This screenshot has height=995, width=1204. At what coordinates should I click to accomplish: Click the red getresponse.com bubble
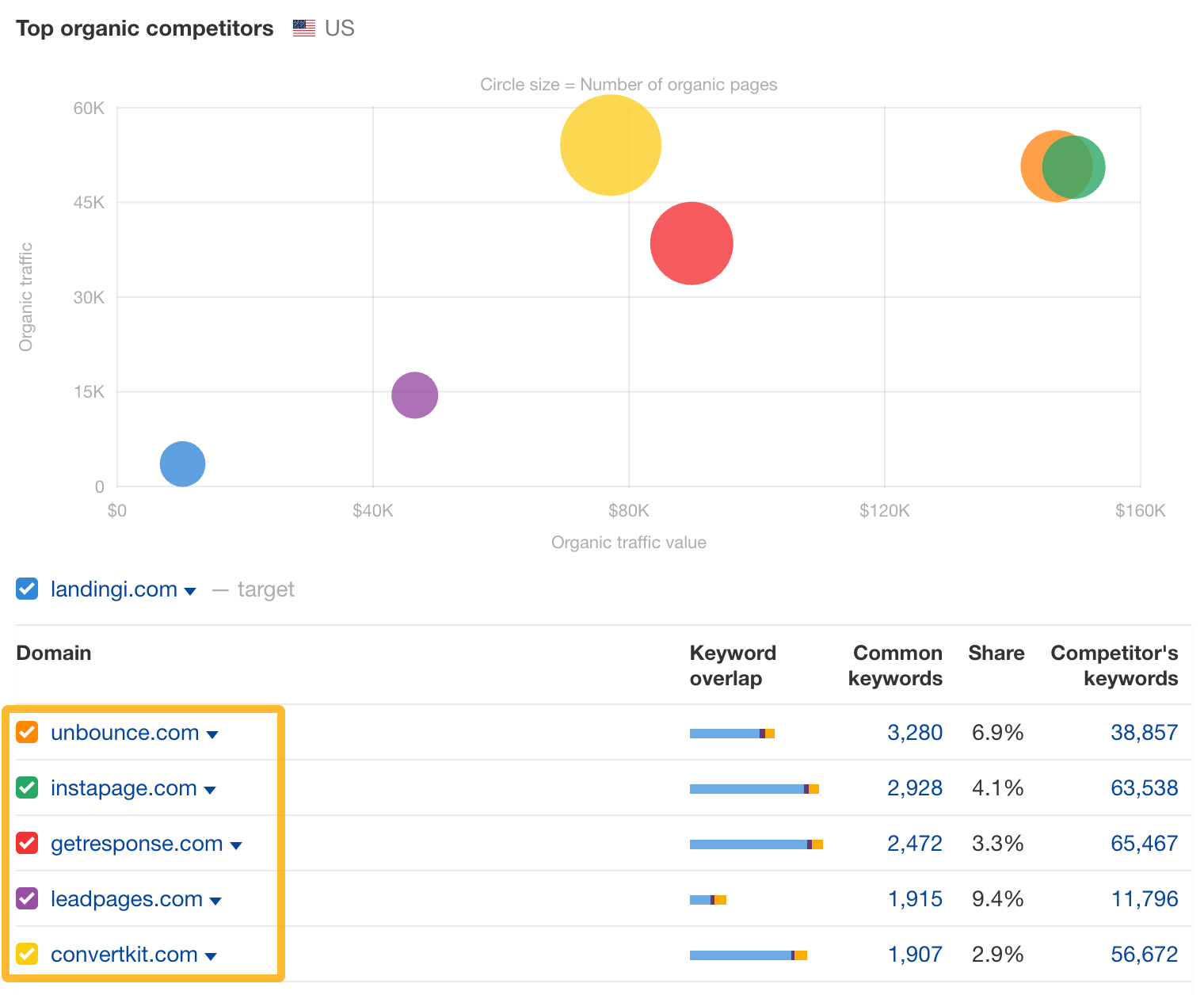coord(692,242)
